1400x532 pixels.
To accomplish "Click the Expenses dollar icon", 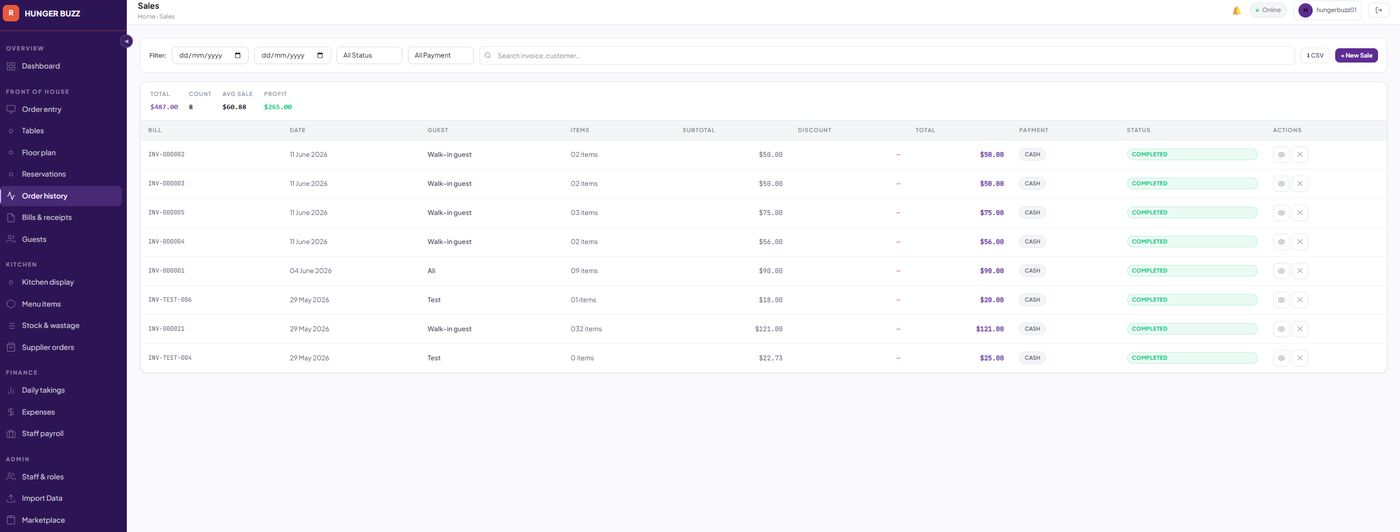I will 11,412.
